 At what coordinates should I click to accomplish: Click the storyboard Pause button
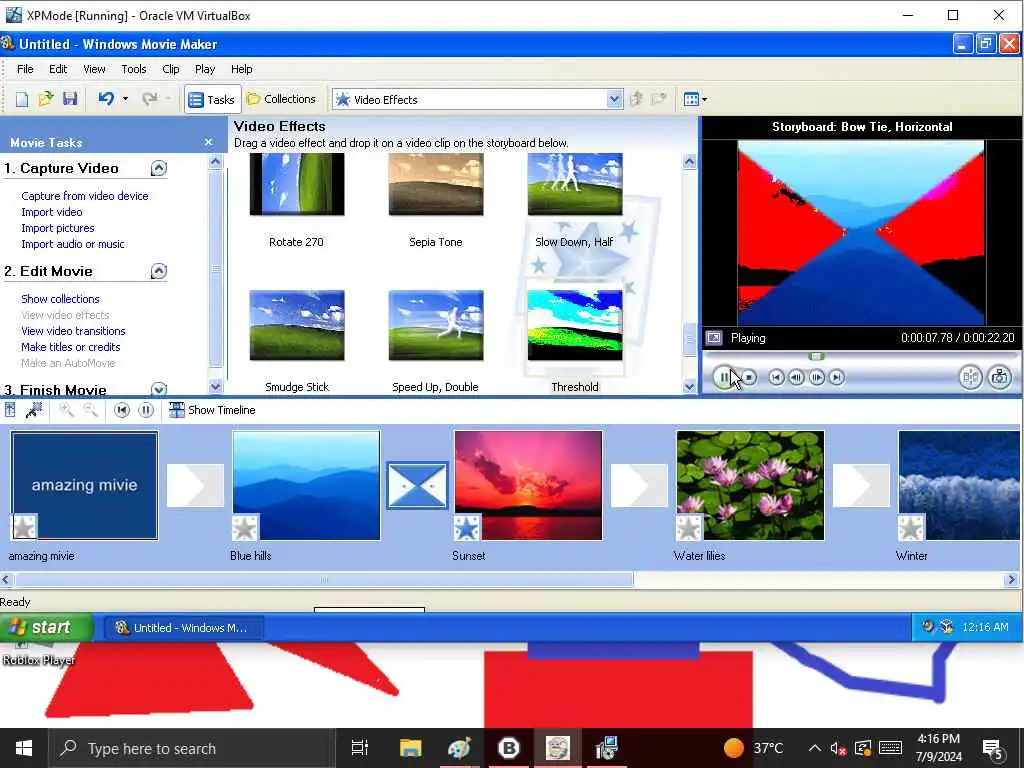[x=146, y=410]
